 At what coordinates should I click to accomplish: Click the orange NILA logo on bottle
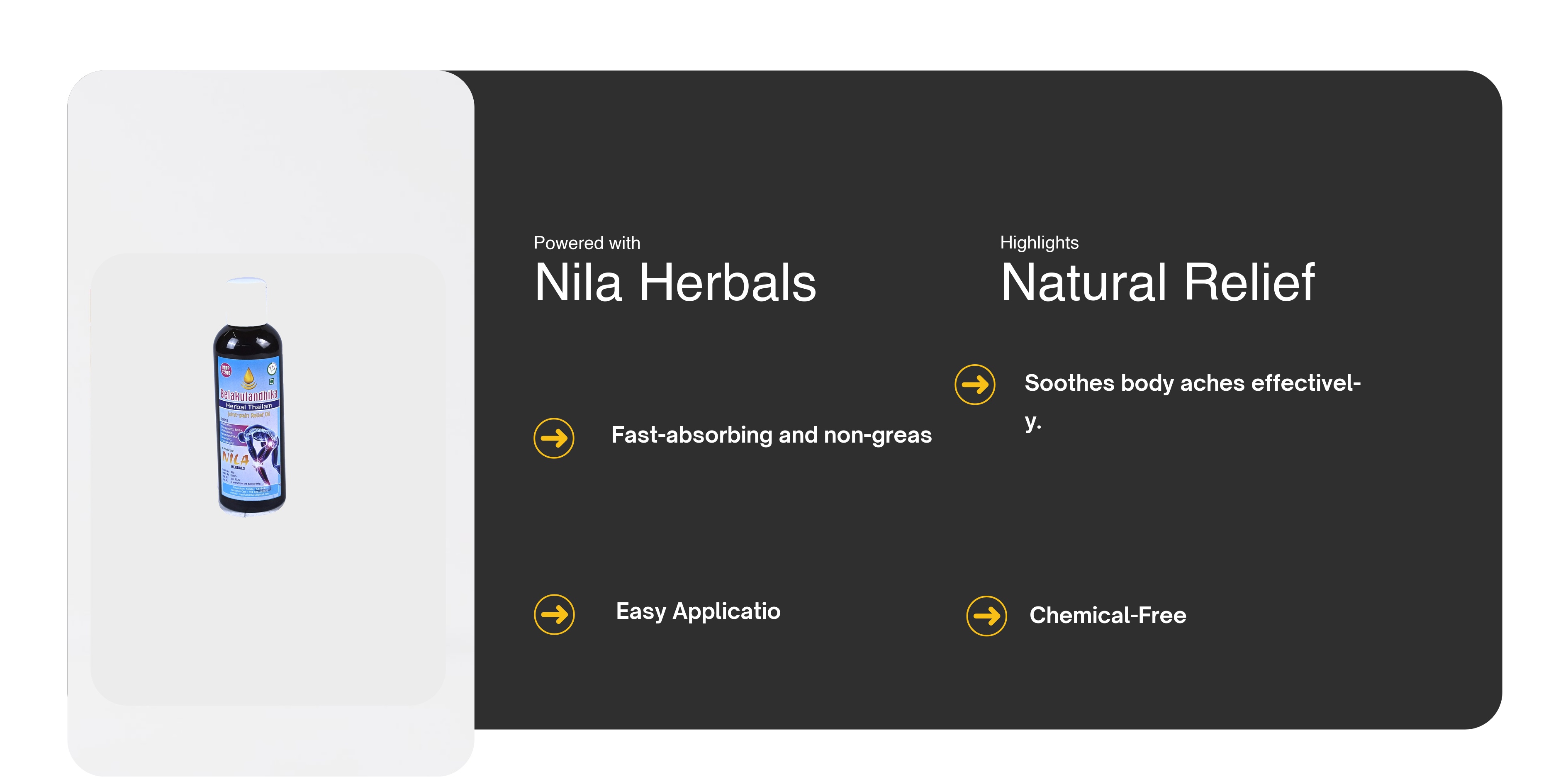point(236,458)
